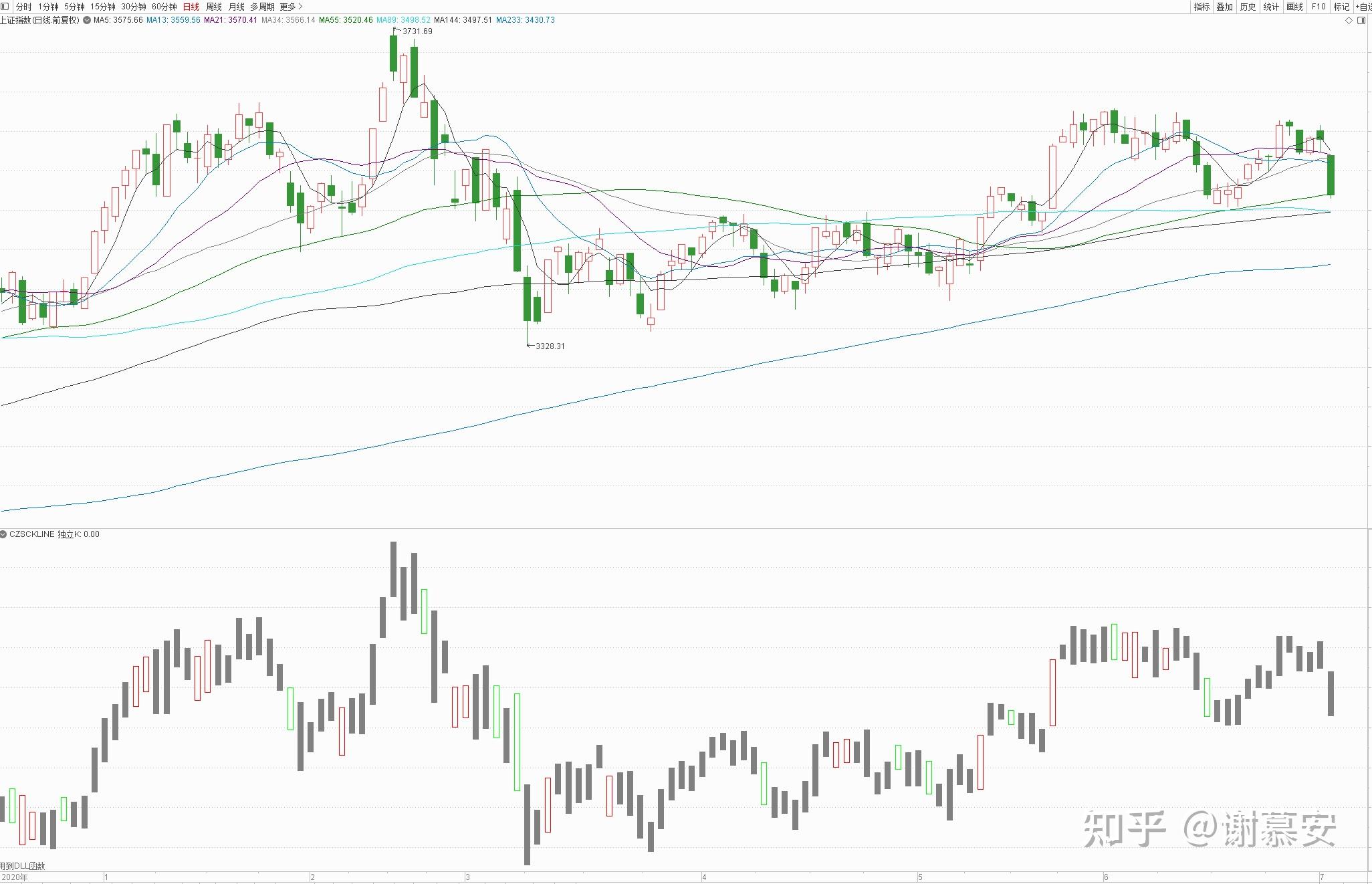Click the diamond icon at chart top right
Image resolution: width=1372 pixels, height=884 pixels.
click(1349, 21)
